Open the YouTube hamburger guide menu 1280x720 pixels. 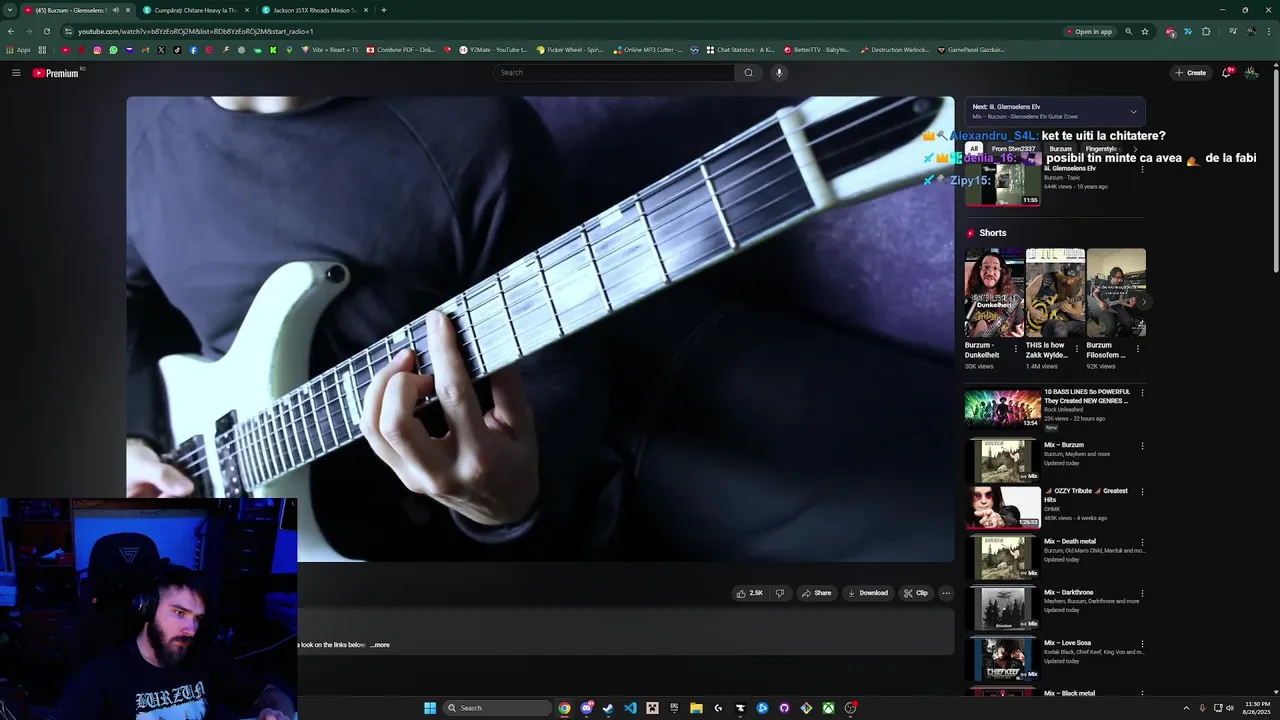pyautogui.click(x=16, y=73)
